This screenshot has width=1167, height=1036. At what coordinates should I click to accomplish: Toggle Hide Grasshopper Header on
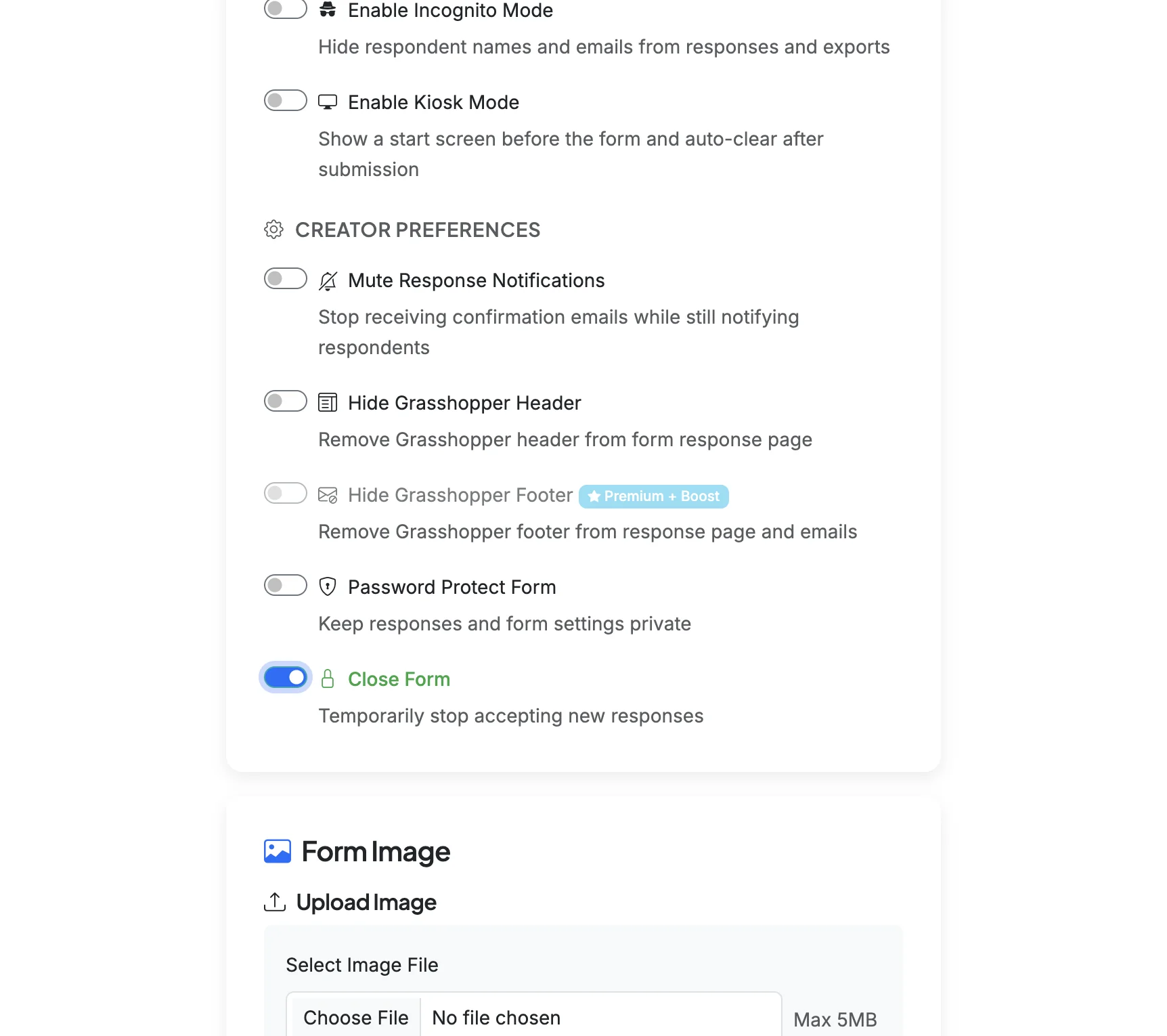pos(285,401)
